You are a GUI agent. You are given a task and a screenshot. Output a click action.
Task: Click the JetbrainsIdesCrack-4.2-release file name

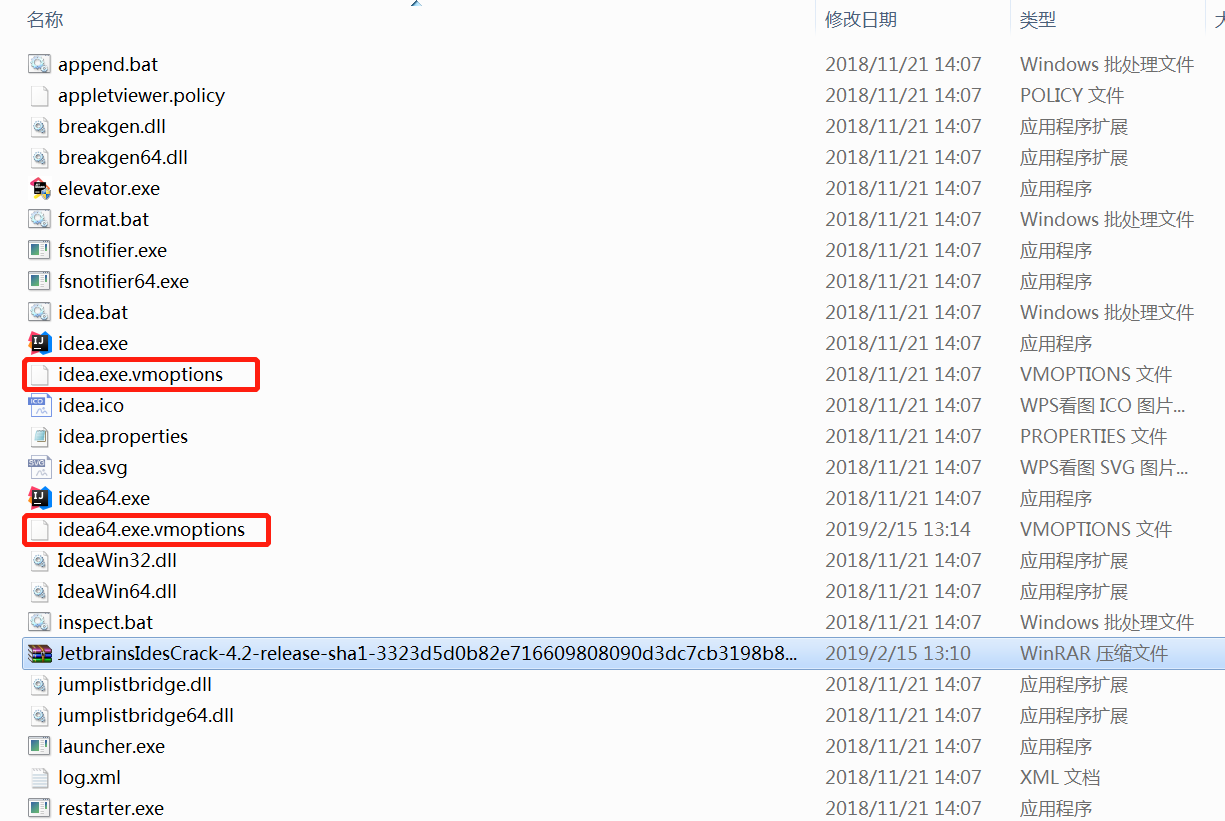[x=428, y=653]
